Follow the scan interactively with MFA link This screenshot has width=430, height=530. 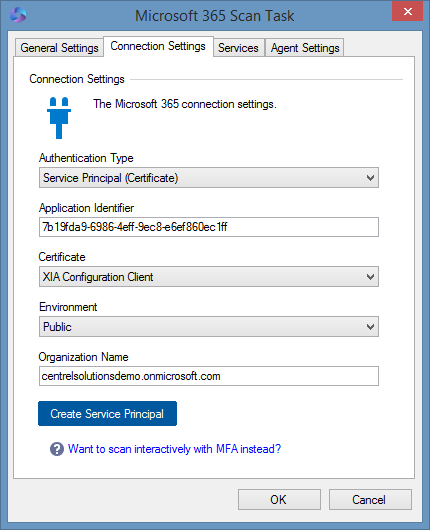coord(174,449)
